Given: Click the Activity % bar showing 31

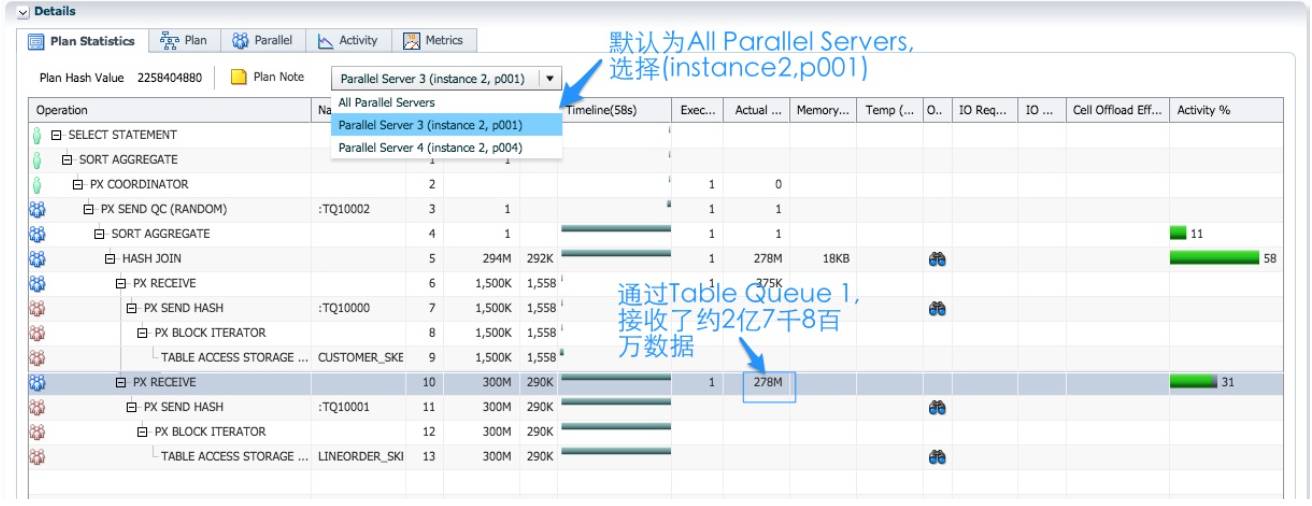Looking at the screenshot, I should (x=1194, y=382).
